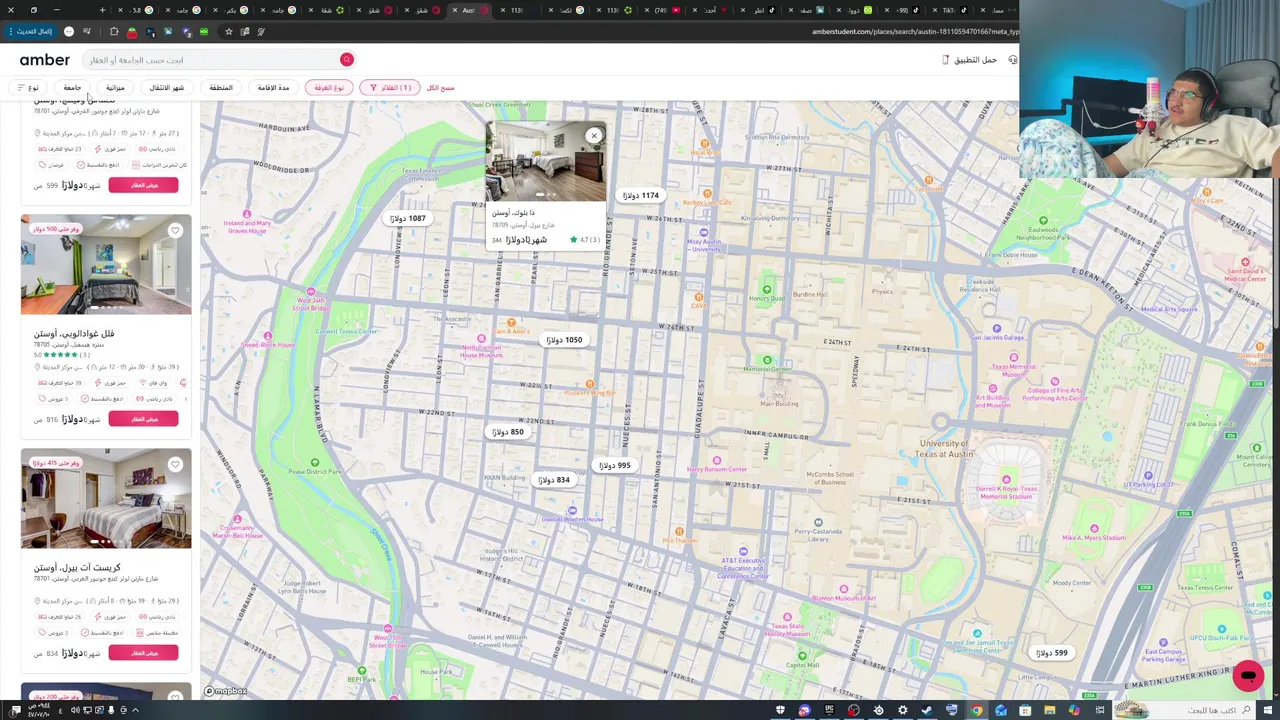The image size is (1280, 720).
Task: Click the University of Texas at Austin label
Action: 946,448
